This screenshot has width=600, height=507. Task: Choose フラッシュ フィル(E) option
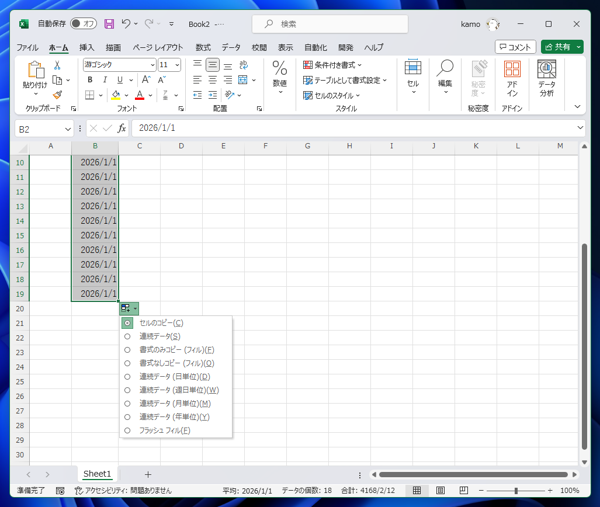click(165, 430)
